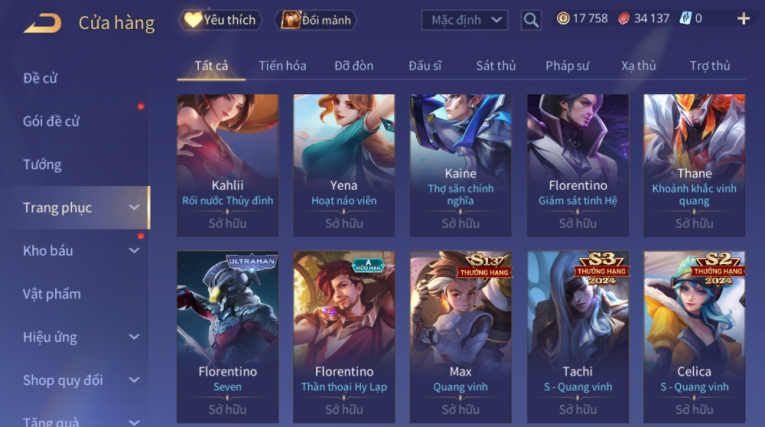This screenshot has width=765, height=427.
Task: Open the Tướng sidebar menu item
Action: click(x=42, y=164)
